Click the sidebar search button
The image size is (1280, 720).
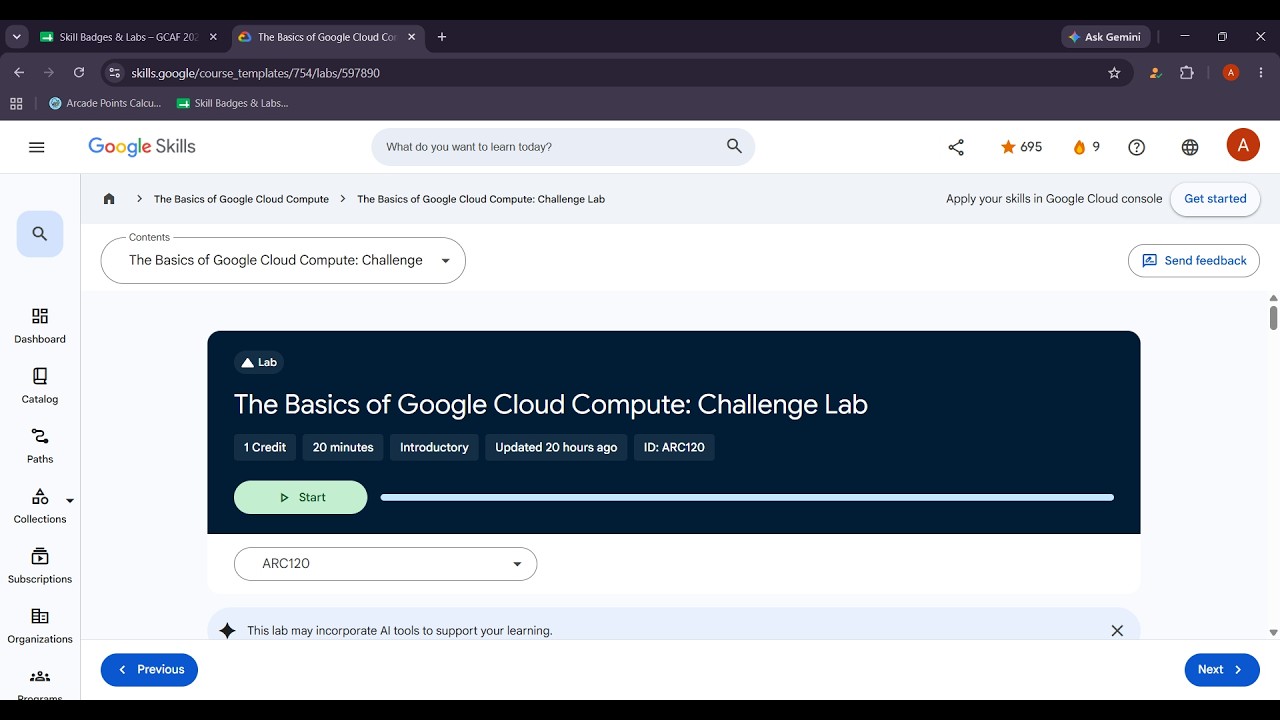[40, 234]
